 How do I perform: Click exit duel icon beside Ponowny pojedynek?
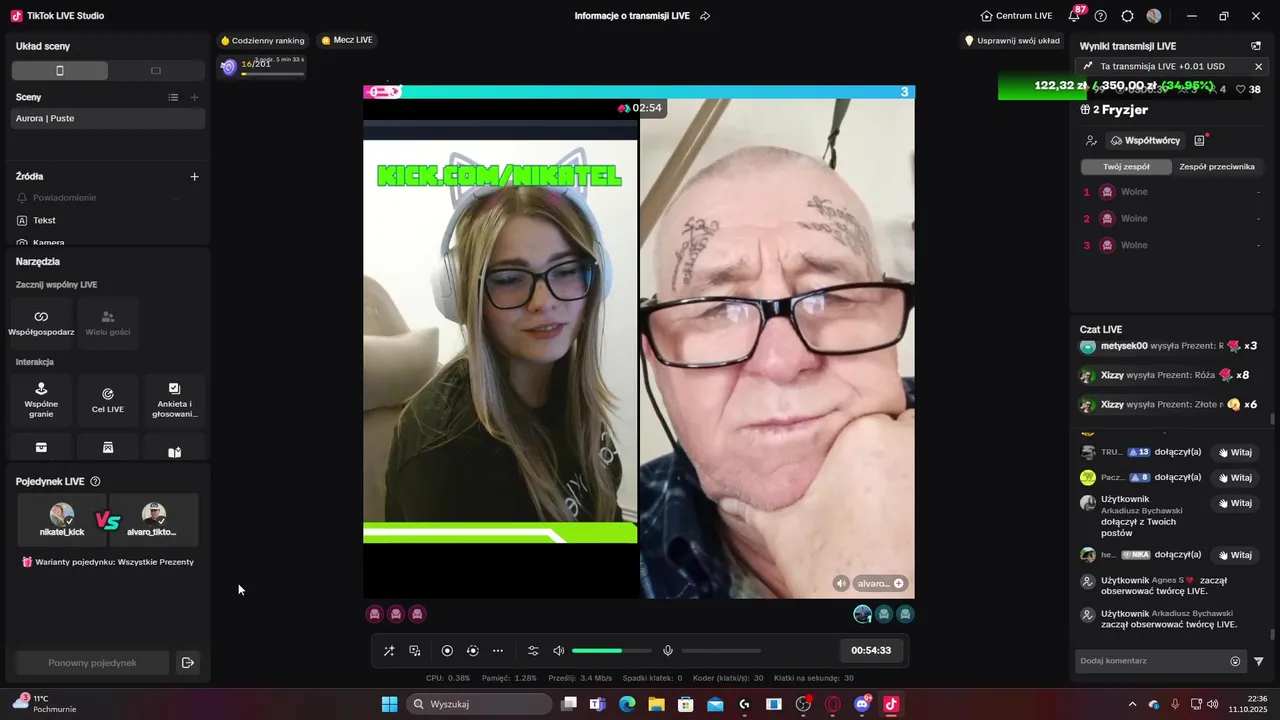coord(187,663)
